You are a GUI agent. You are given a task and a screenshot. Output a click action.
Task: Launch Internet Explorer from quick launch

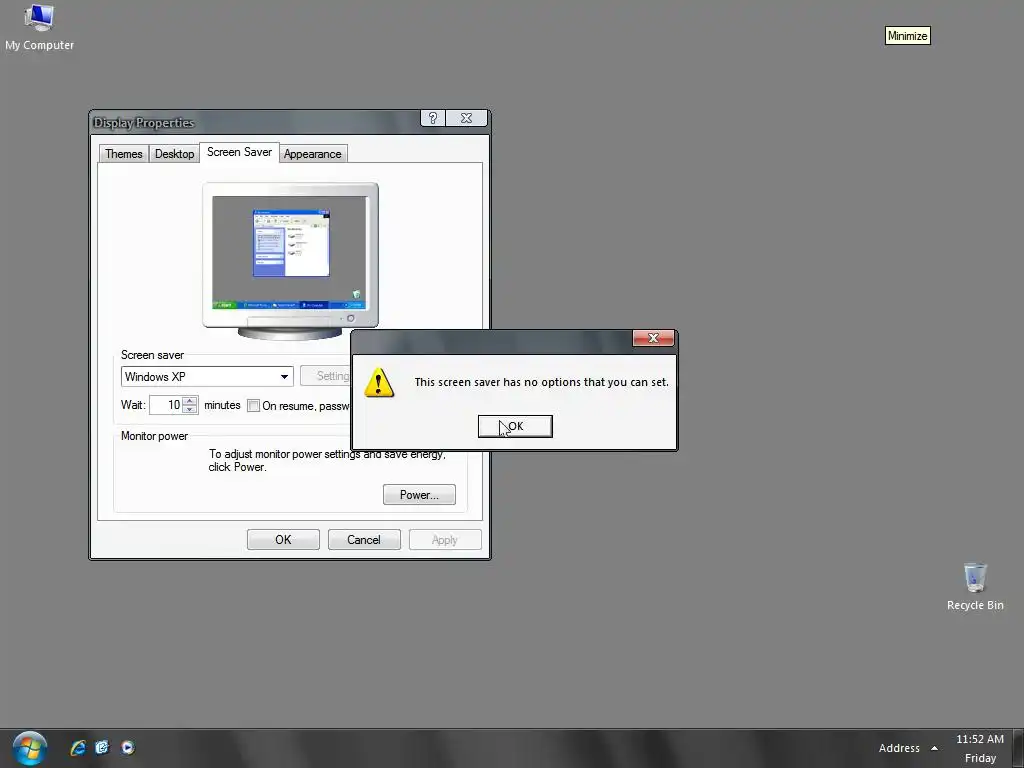coord(78,748)
